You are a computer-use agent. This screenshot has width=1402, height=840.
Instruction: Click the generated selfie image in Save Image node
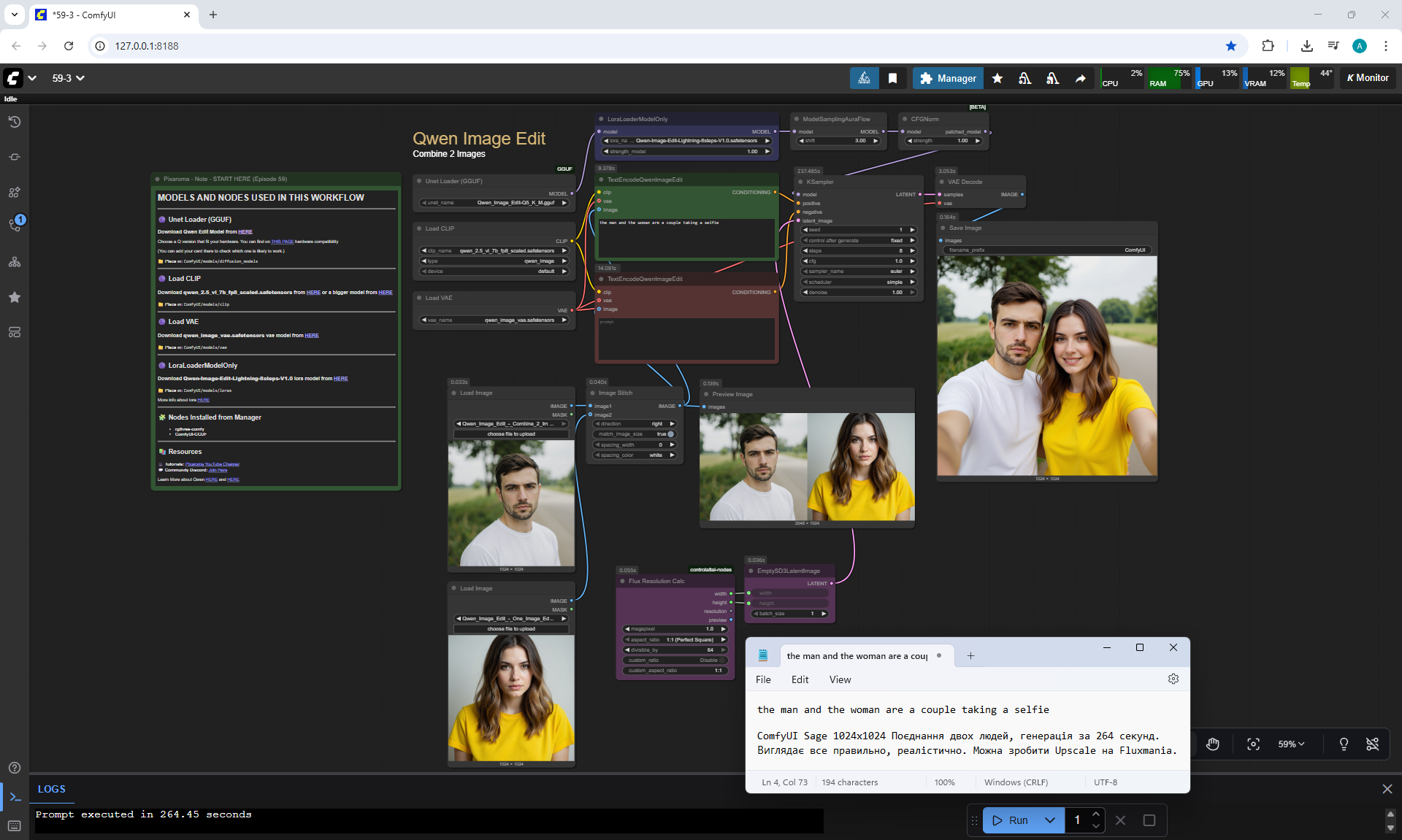pyautogui.click(x=1046, y=365)
